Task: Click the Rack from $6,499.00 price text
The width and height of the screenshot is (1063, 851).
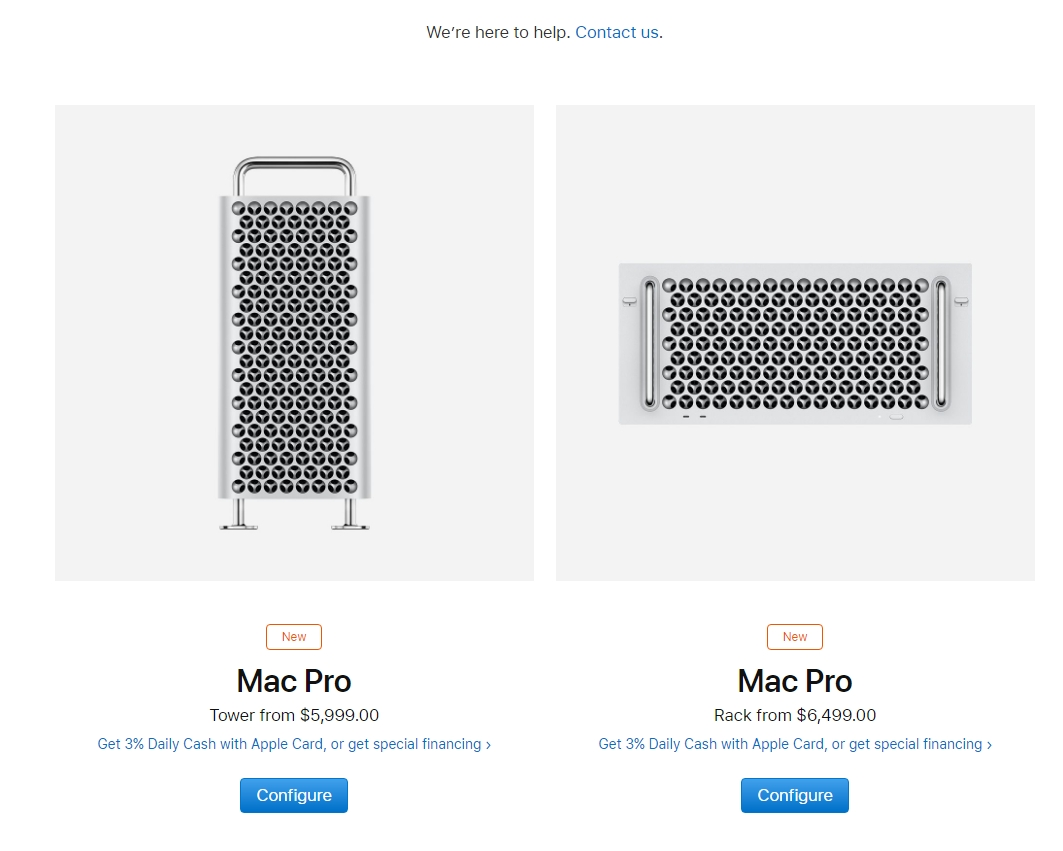Action: [795, 715]
